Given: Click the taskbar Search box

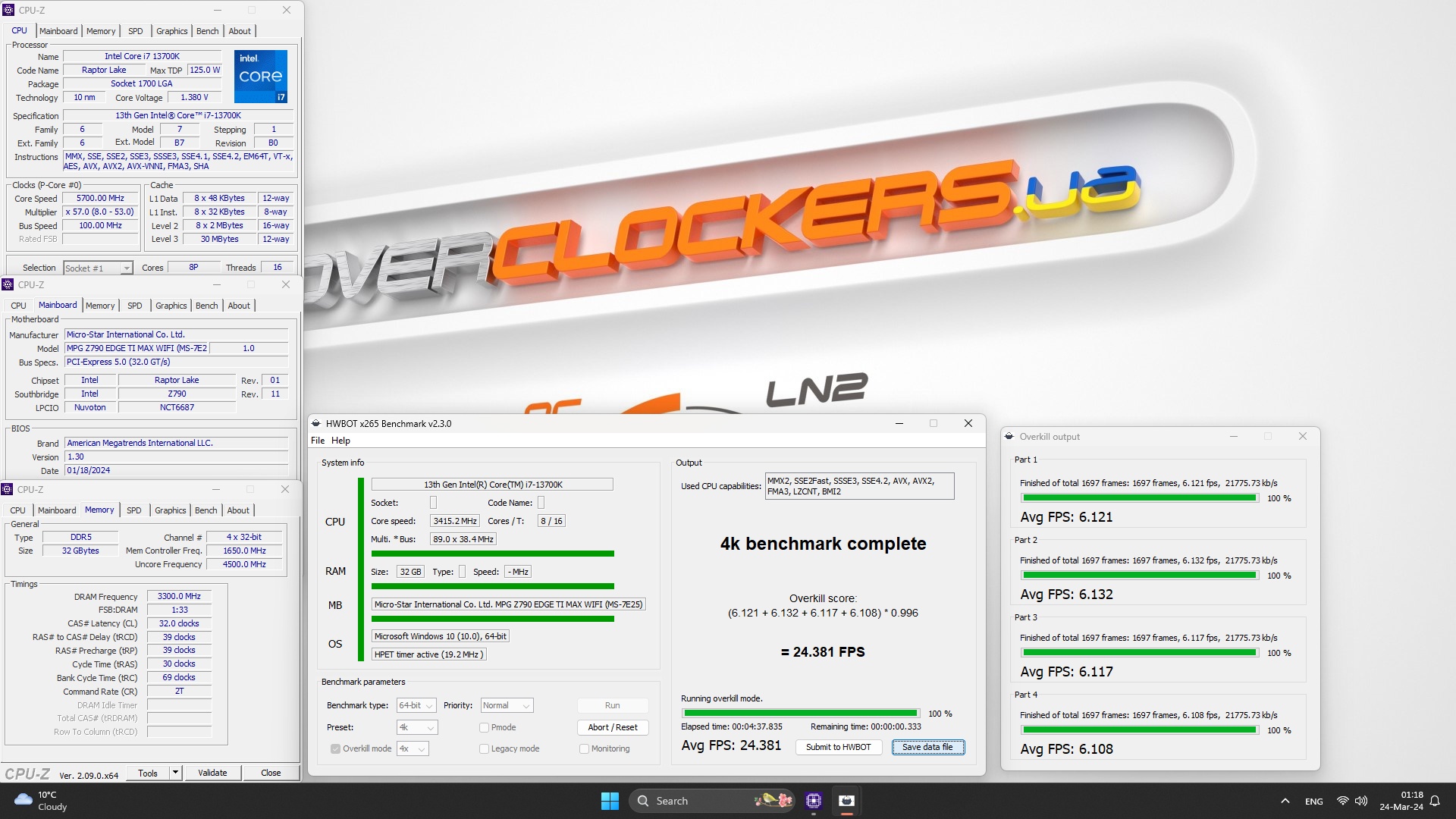Looking at the screenshot, I should coord(713,801).
